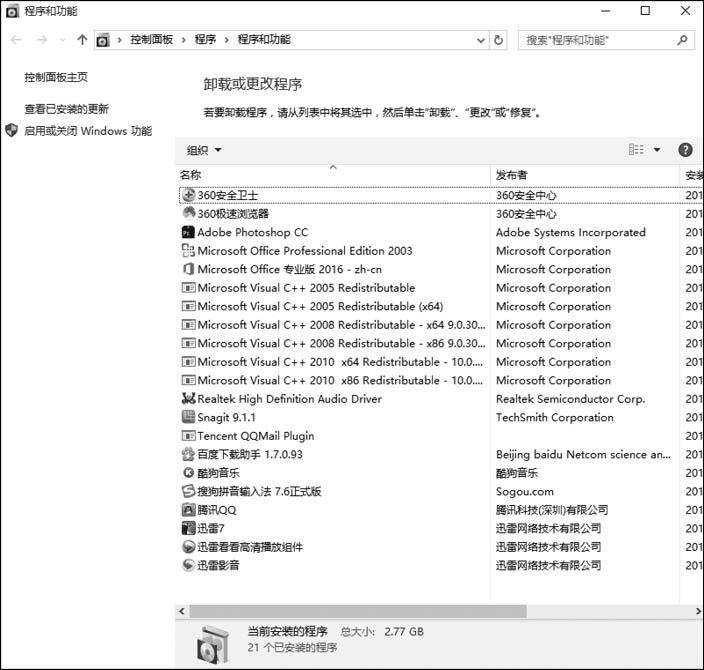Click the 腾讯QQ program icon
Image resolution: width=704 pixels, height=670 pixels.
pos(188,510)
